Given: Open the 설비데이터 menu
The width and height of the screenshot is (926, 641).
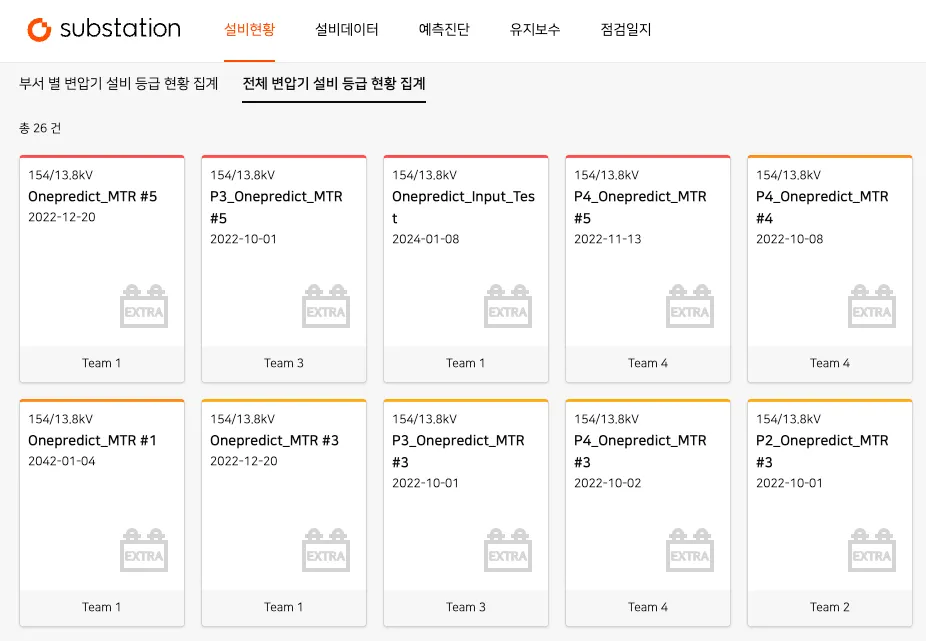Looking at the screenshot, I should coord(346,30).
